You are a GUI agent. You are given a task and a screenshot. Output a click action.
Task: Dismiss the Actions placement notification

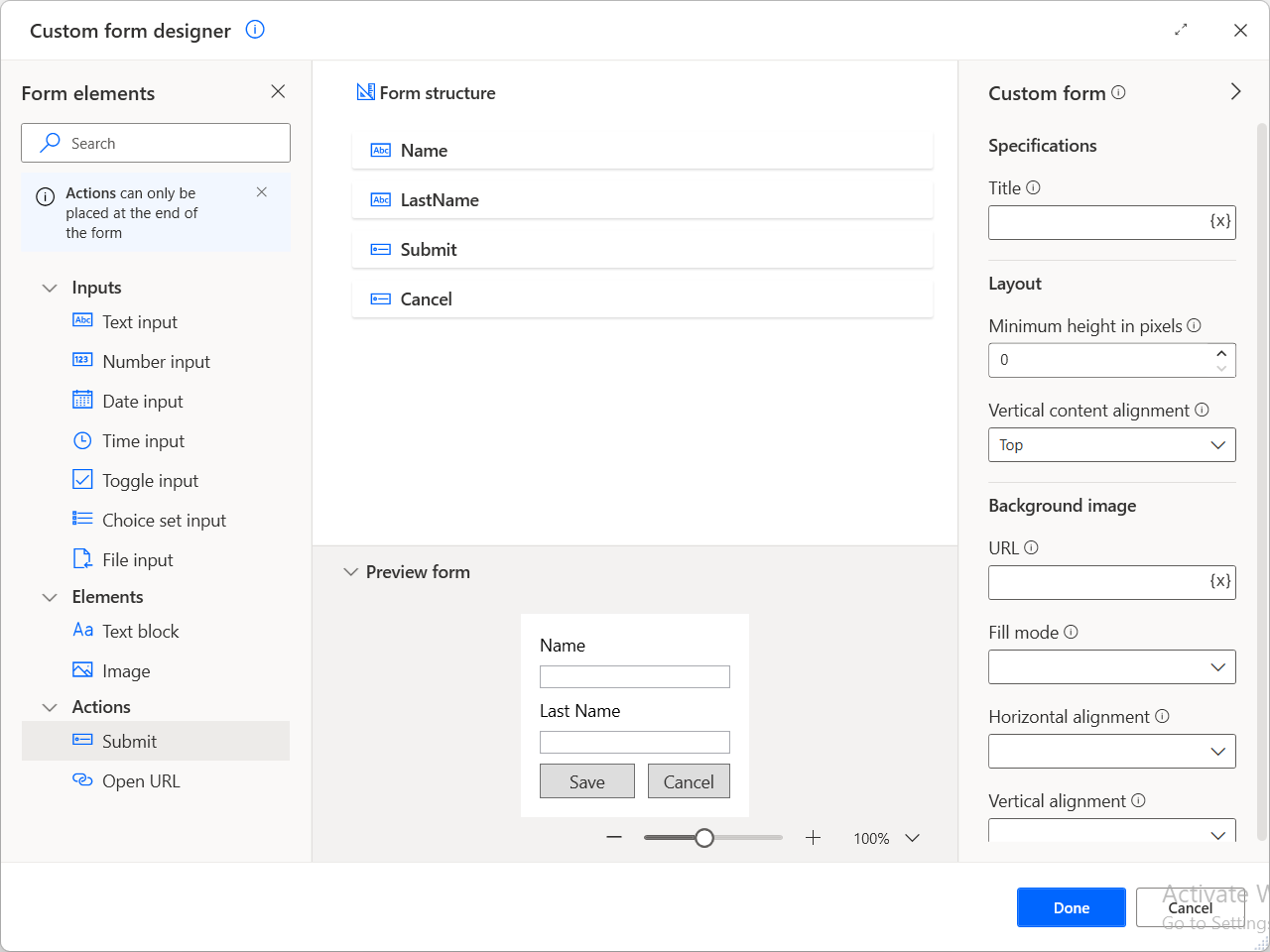tap(261, 191)
